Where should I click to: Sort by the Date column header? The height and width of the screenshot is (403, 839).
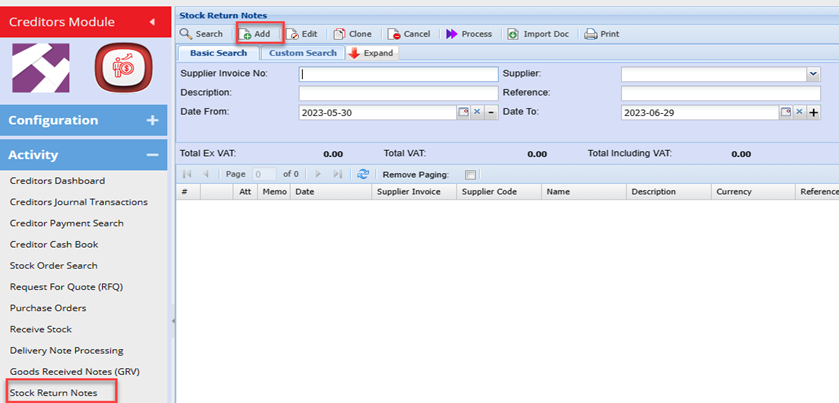[x=331, y=192]
